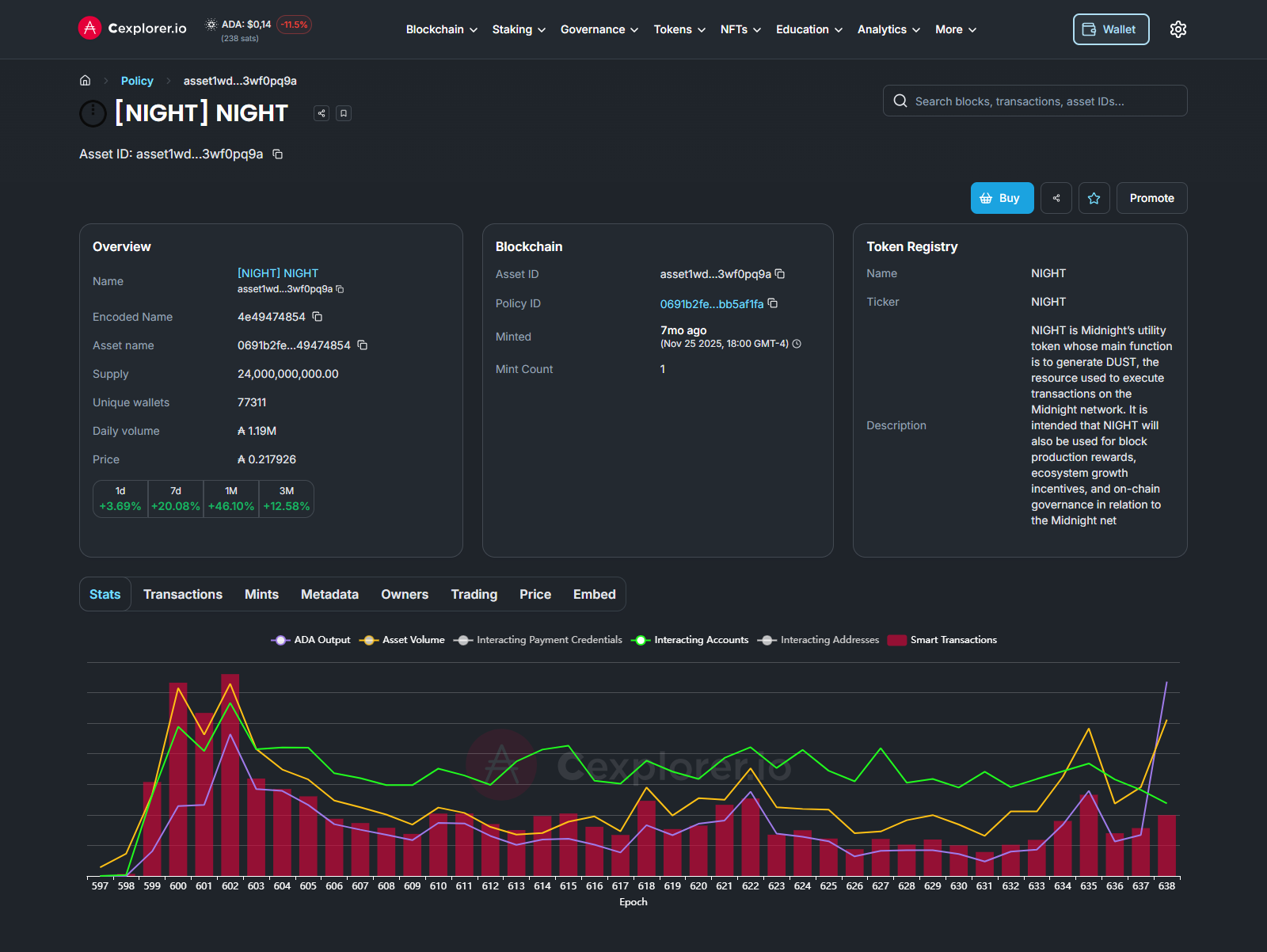Image resolution: width=1267 pixels, height=952 pixels.
Task: Expand the Blockchain menu
Action: (x=442, y=29)
